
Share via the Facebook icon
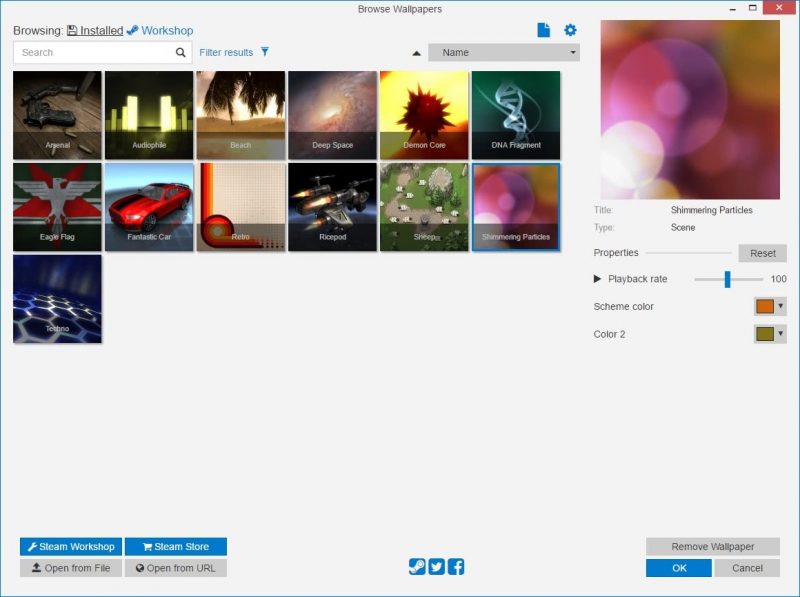456,566
